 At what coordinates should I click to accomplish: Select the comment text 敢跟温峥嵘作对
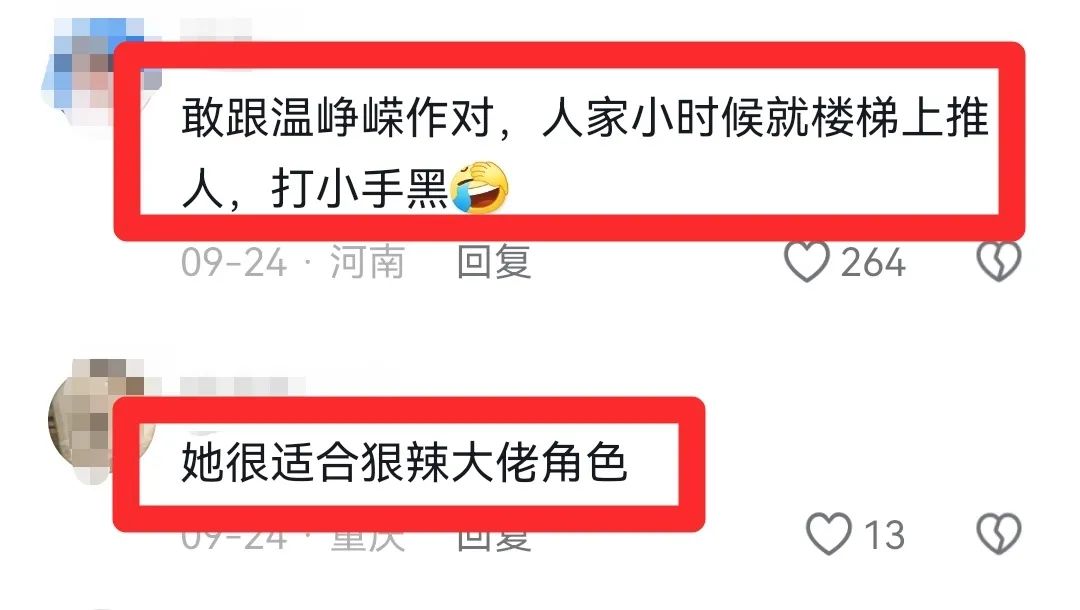coord(338,117)
